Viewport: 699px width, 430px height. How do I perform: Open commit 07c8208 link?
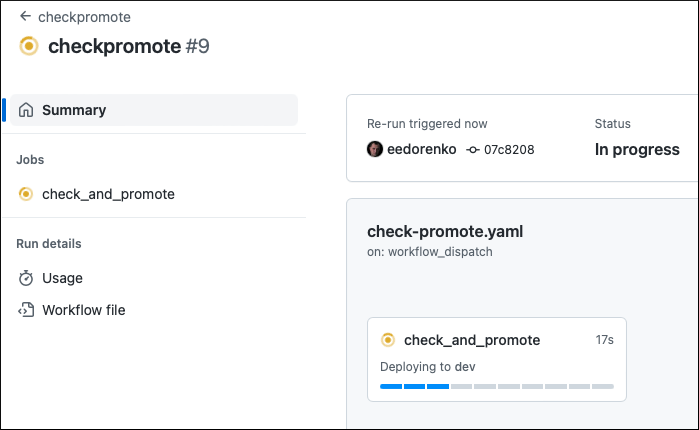click(509, 149)
